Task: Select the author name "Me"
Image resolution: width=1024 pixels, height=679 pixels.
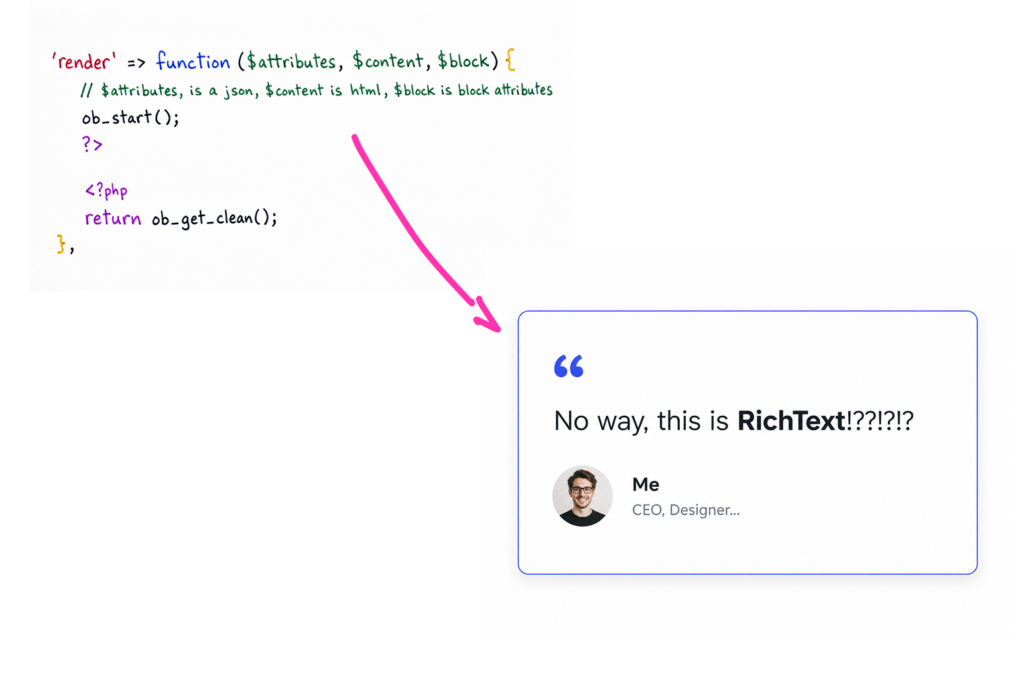Action: 645,484
